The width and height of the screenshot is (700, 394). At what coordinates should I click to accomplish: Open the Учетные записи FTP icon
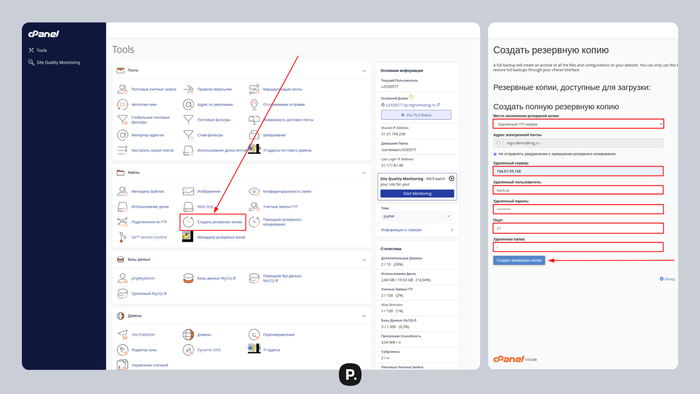(x=254, y=207)
